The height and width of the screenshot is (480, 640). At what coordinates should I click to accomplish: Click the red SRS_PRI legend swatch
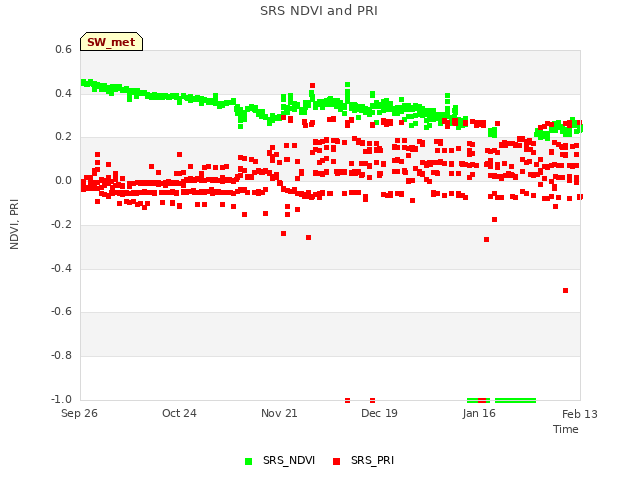tap(336, 461)
